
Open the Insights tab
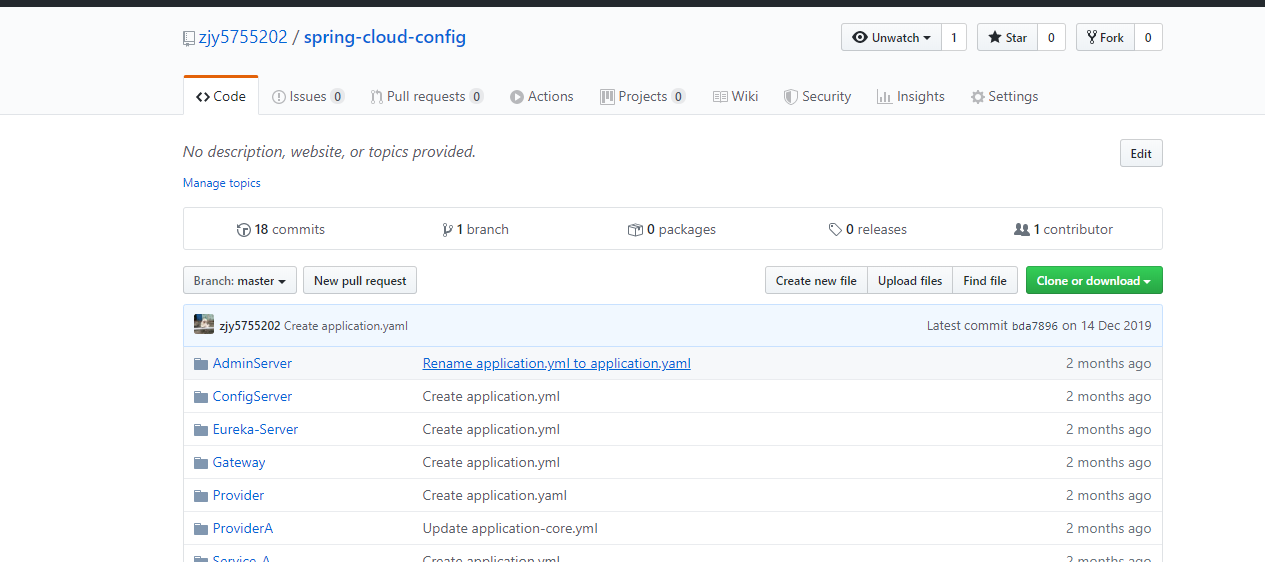[911, 97]
